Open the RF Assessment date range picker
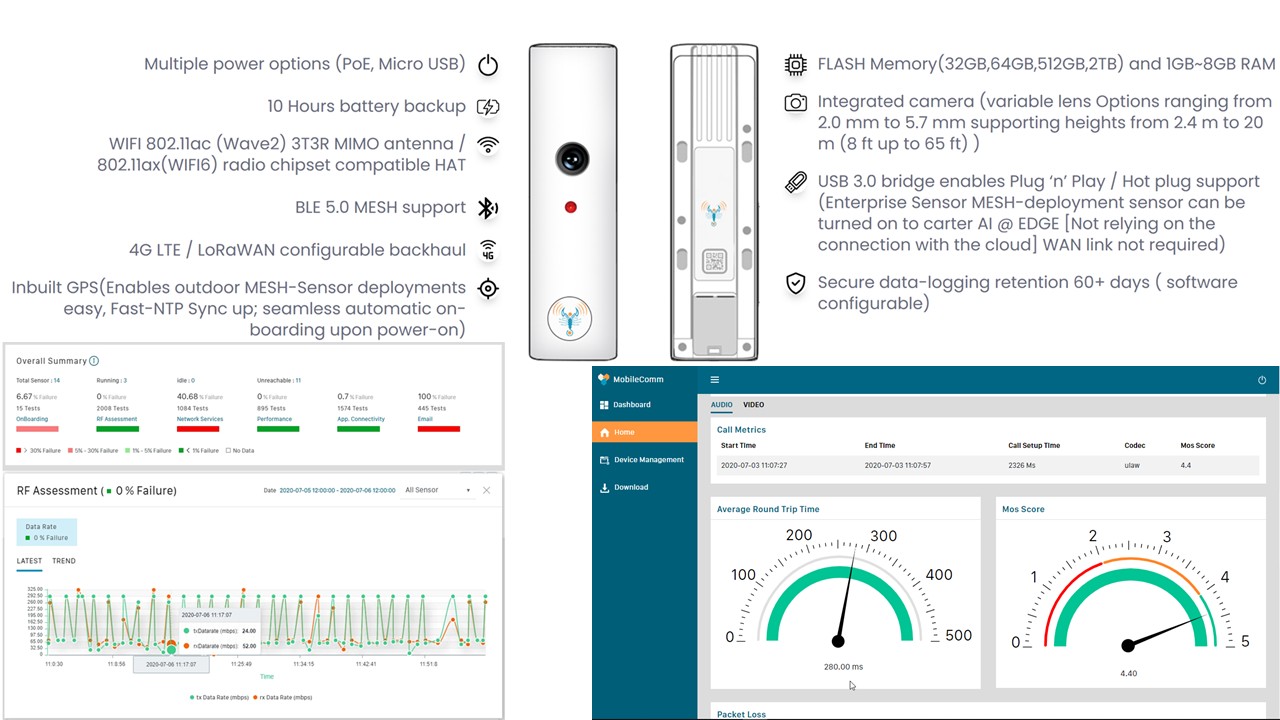Screen dimensions: 1280x720 coord(337,490)
